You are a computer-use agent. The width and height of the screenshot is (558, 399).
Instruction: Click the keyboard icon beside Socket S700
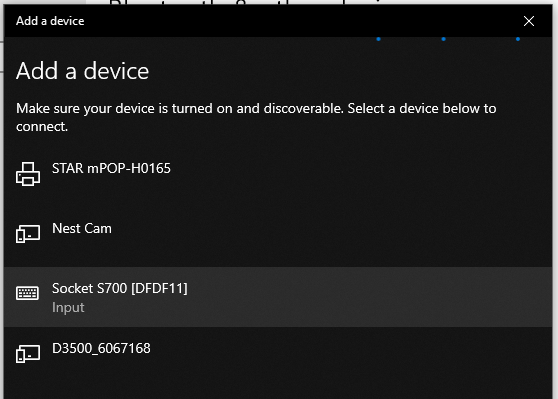(x=28, y=293)
